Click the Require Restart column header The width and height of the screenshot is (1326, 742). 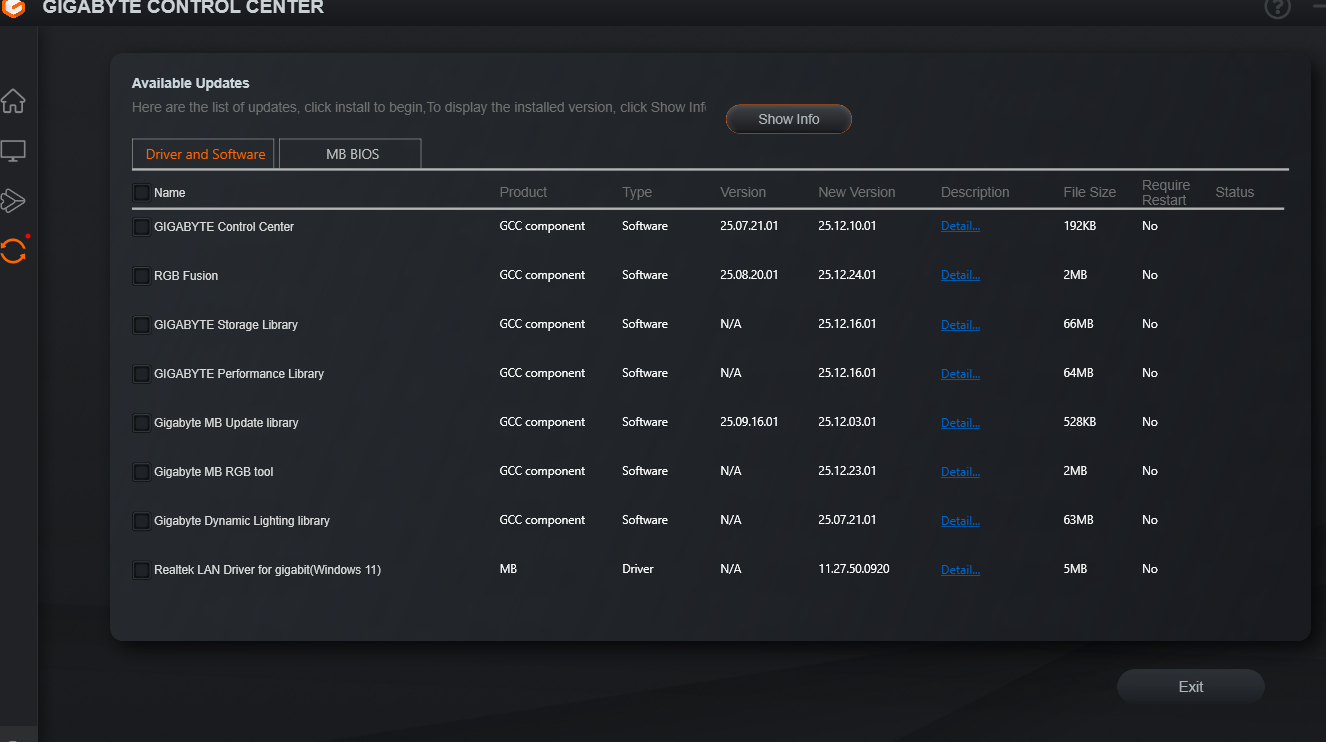coord(1166,192)
